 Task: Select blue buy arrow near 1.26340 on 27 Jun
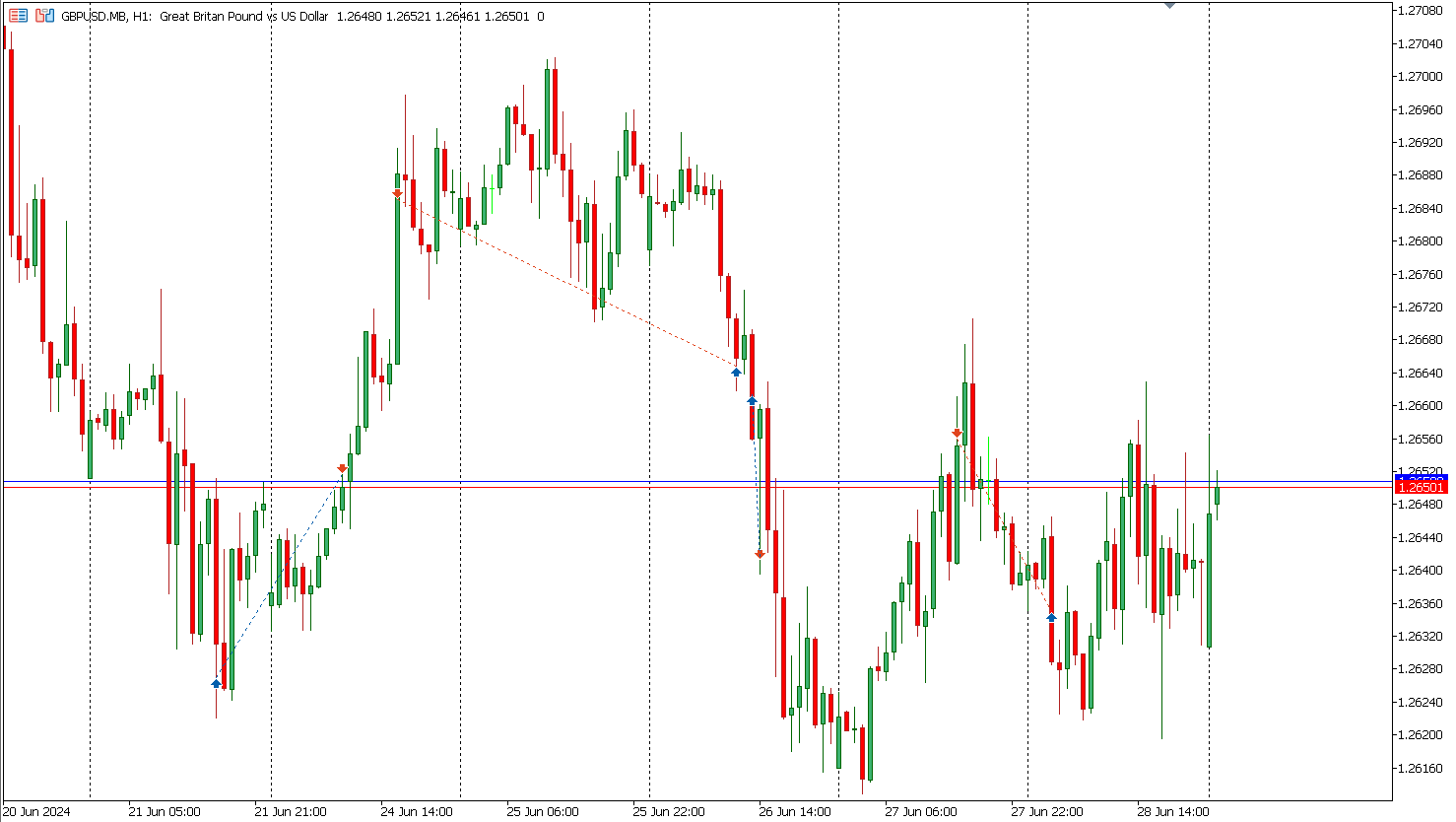click(1051, 617)
